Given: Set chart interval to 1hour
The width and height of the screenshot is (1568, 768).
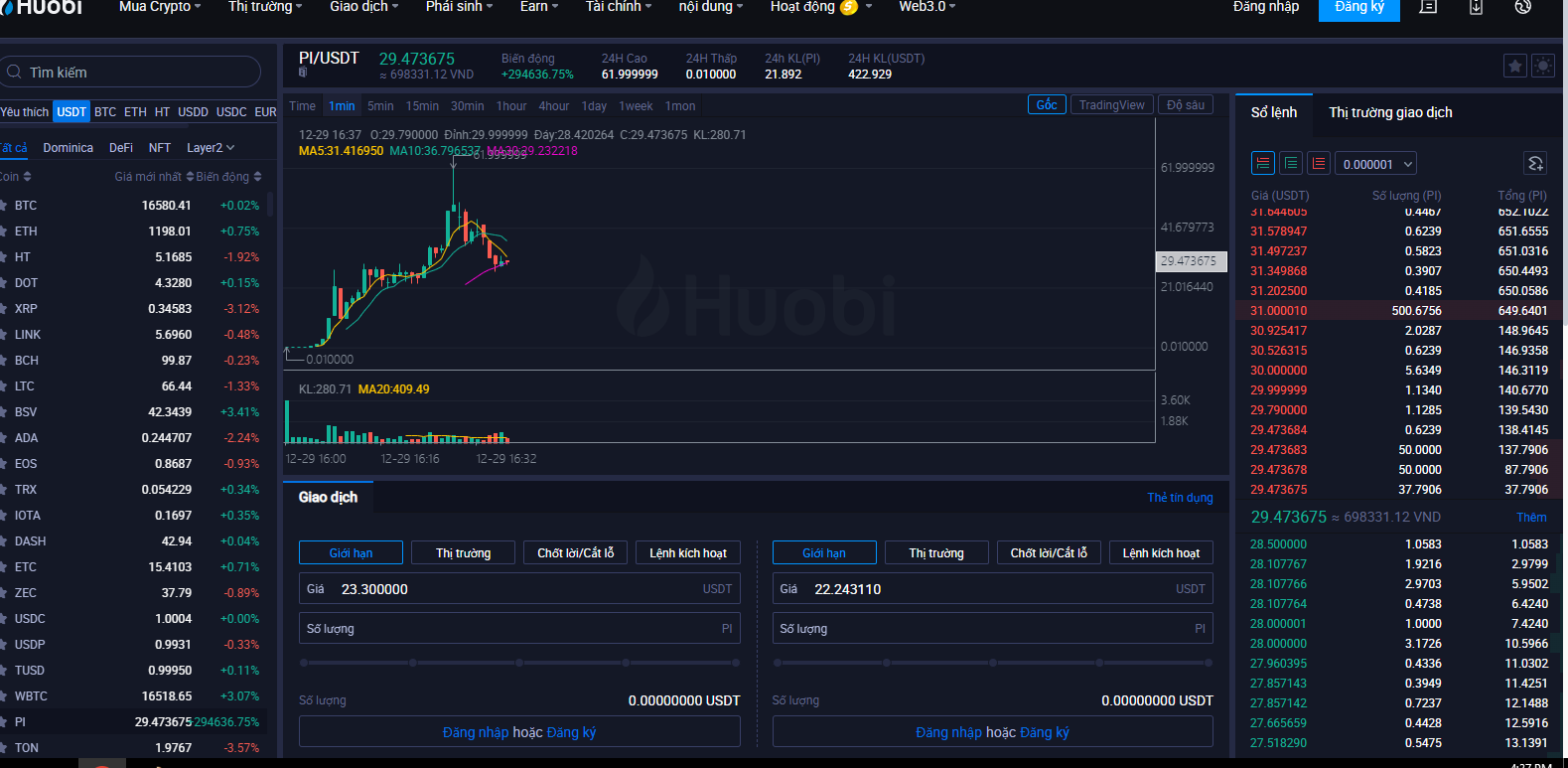Looking at the screenshot, I should tap(511, 105).
